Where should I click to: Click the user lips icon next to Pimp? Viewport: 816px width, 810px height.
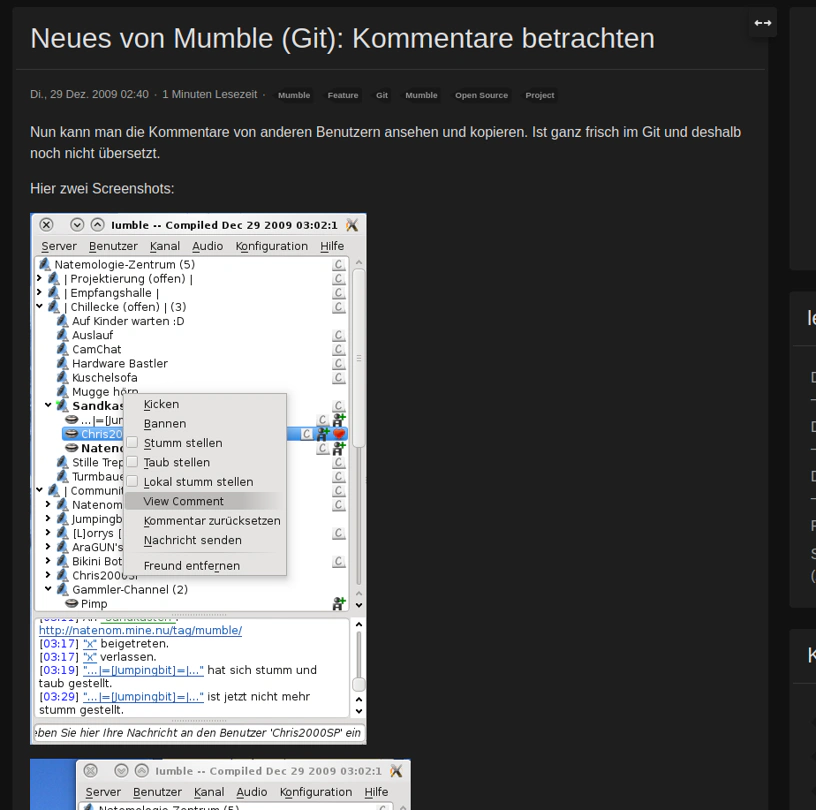pos(72,604)
